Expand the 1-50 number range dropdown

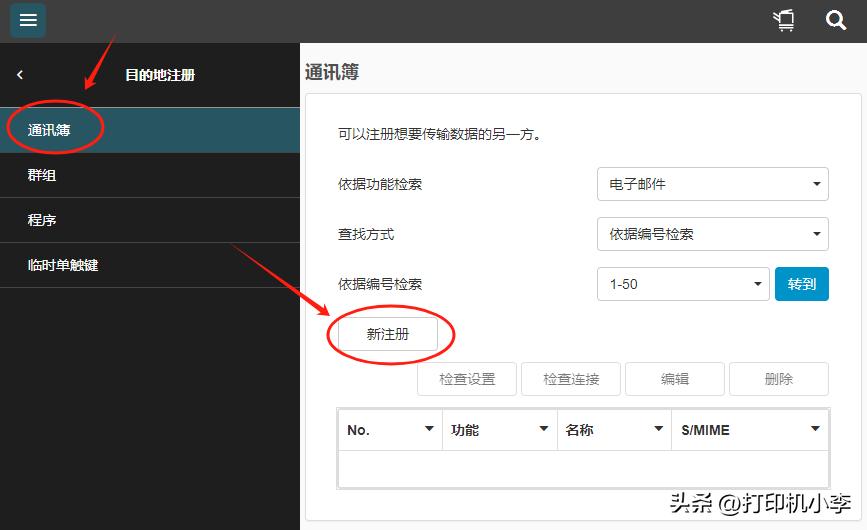pos(683,284)
